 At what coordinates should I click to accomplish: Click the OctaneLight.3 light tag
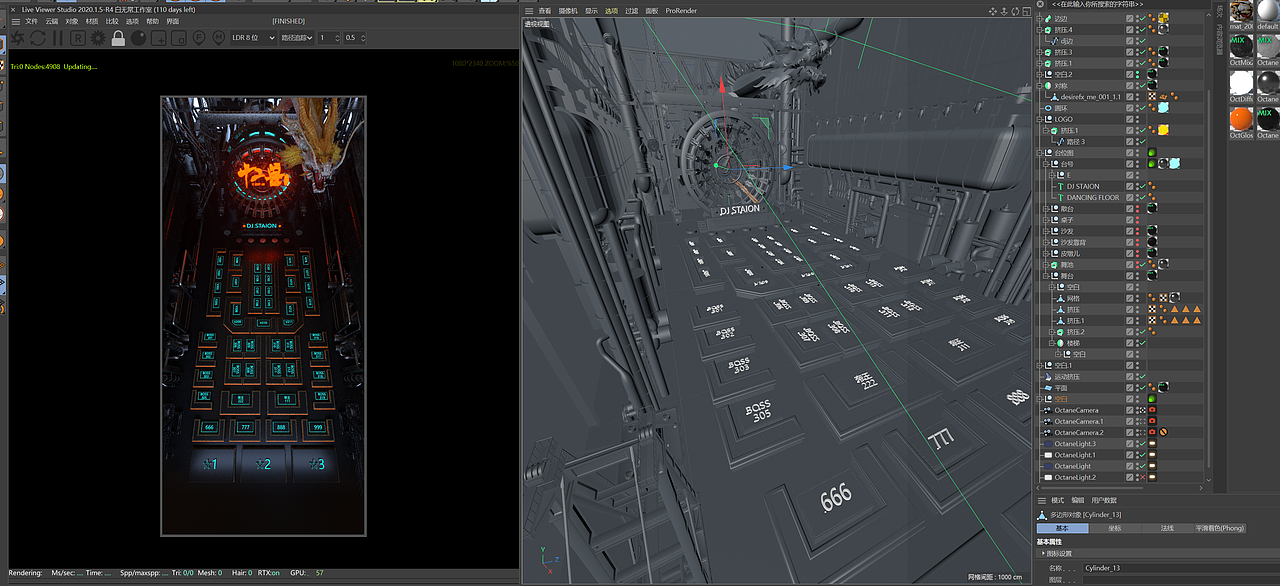(x=1152, y=444)
